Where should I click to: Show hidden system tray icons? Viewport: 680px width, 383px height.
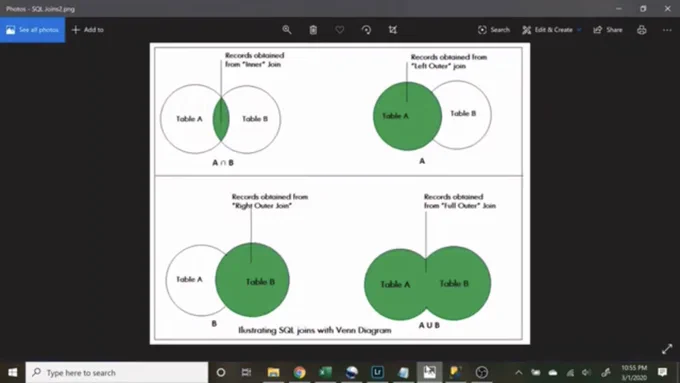(519, 372)
